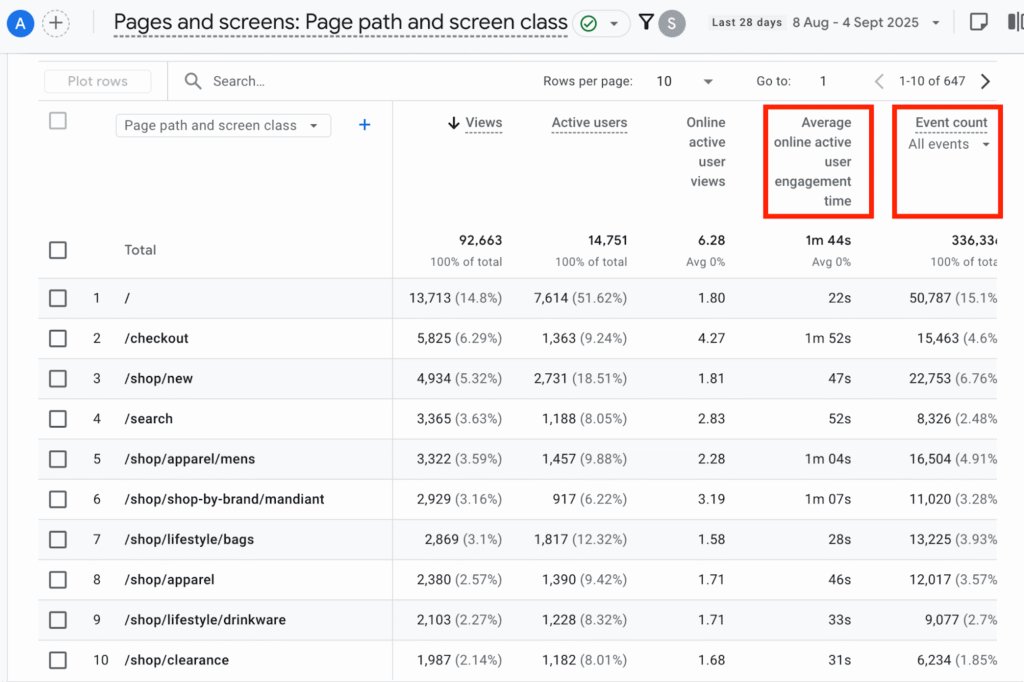The image size is (1024, 682).
Task: Open the report status dropdown arrow
Action: [x=614, y=24]
